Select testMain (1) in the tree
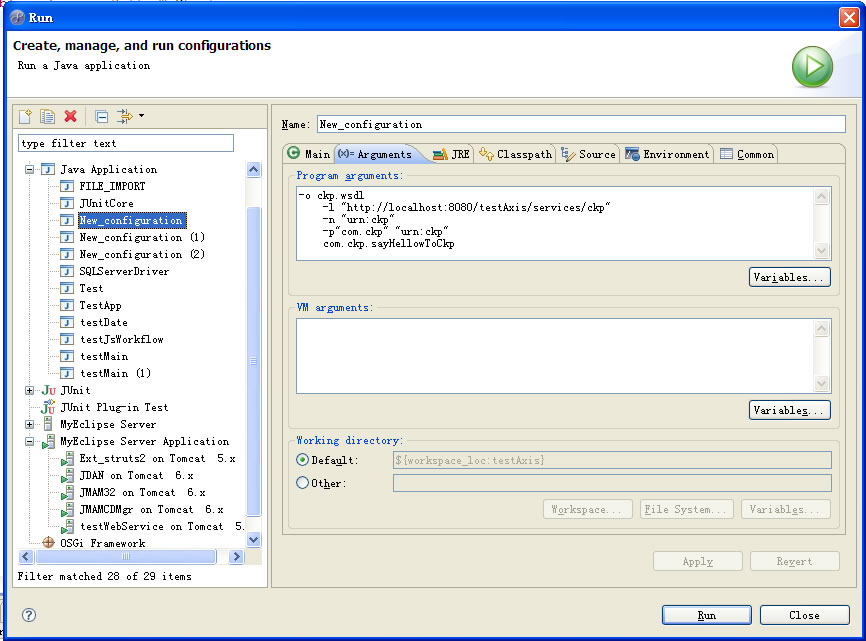This screenshot has width=866, height=641. (115, 373)
